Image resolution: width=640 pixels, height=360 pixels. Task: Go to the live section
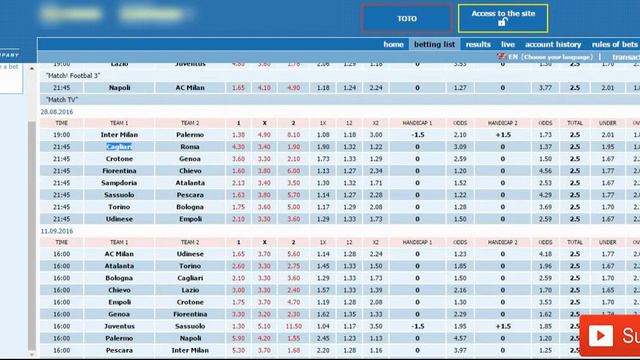508,44
